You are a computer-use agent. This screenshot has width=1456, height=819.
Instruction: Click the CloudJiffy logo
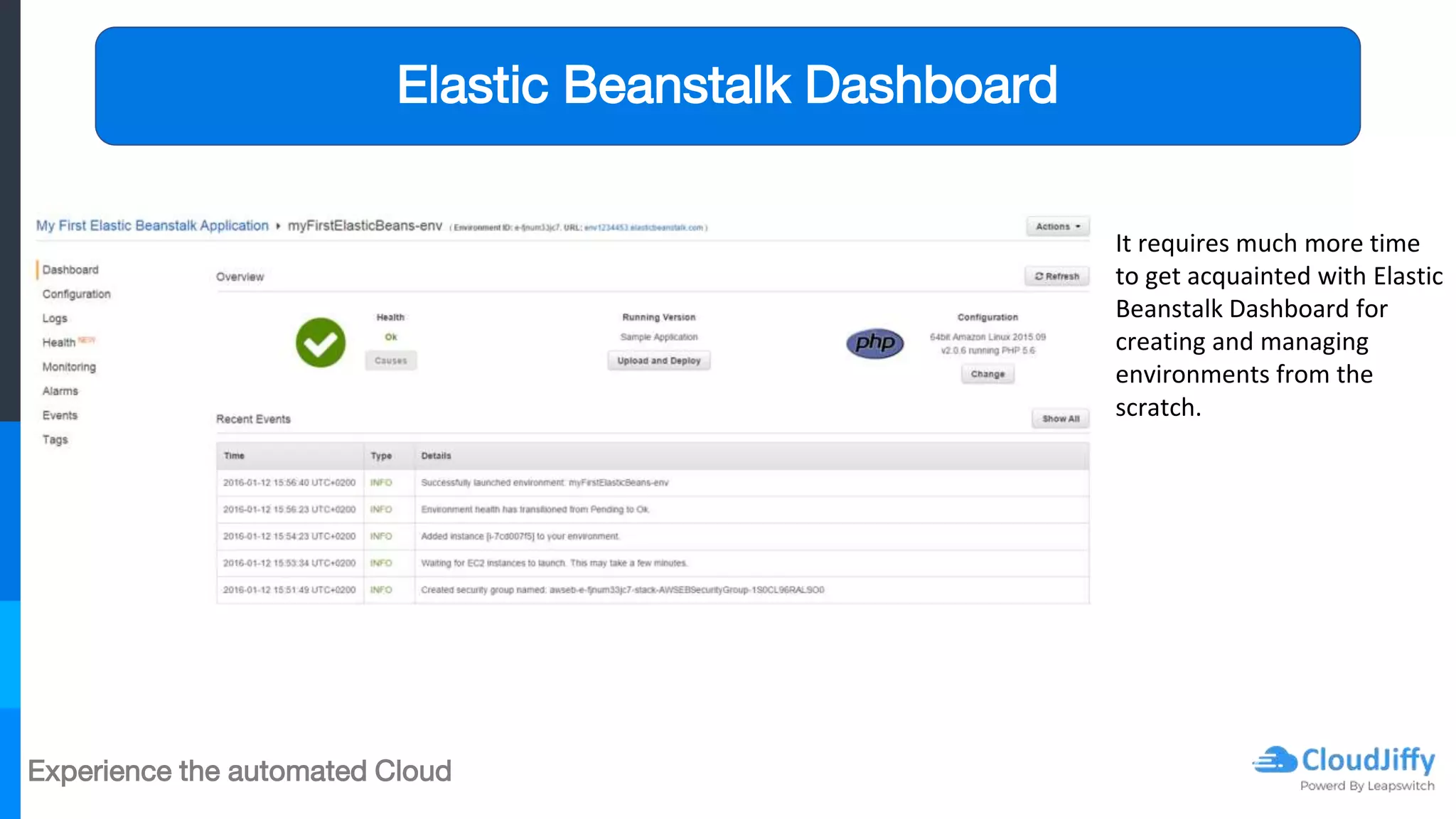(1344, 768)
